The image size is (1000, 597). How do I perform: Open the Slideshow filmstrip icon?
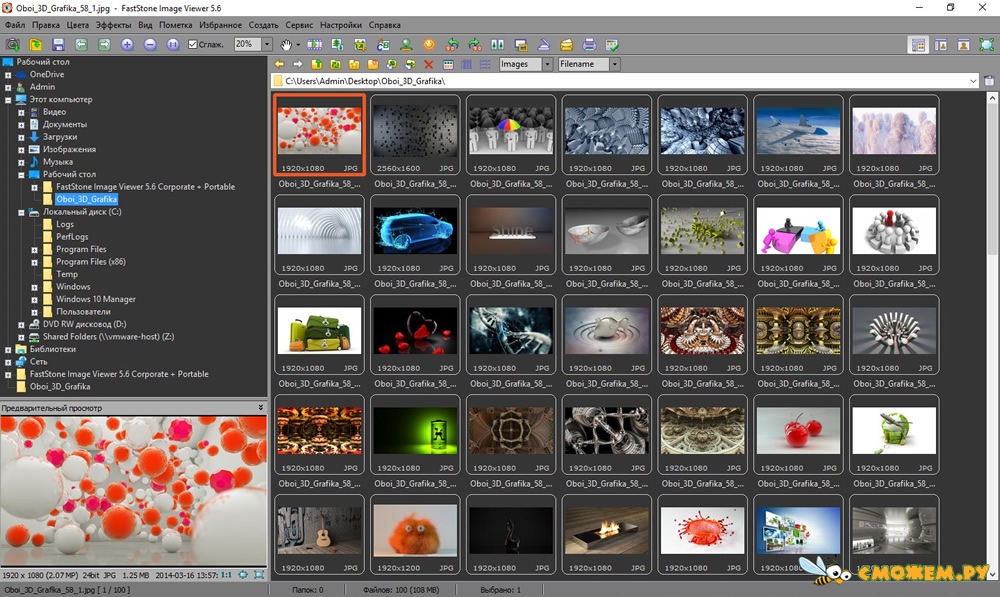click(314, 45)
